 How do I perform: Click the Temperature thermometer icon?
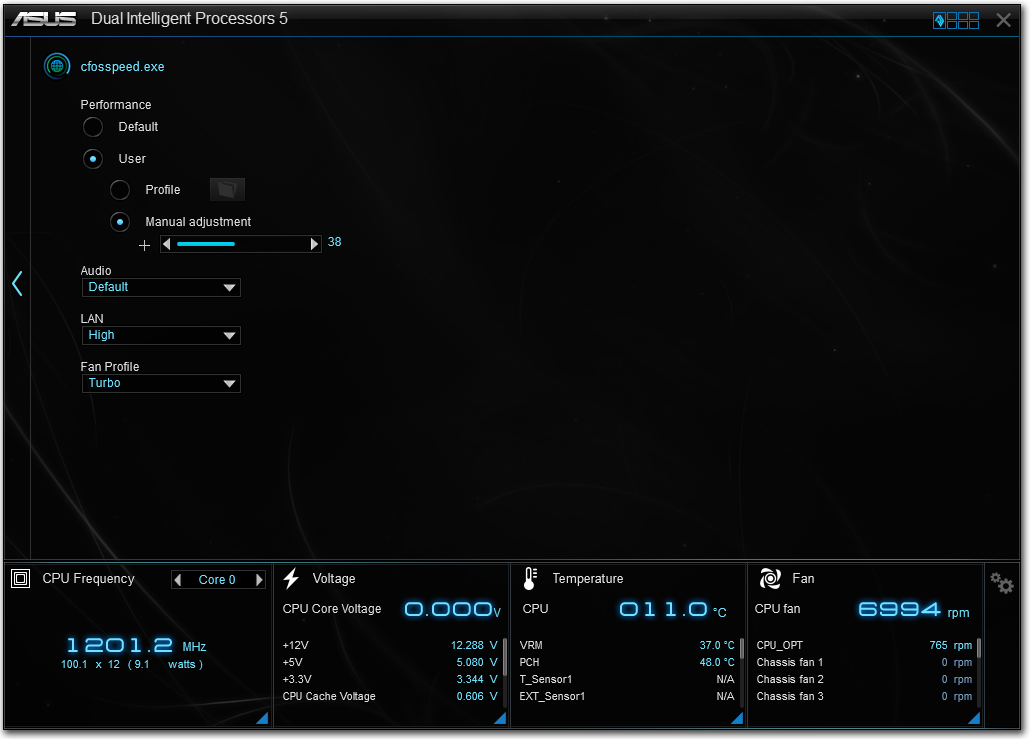[530, 579]
